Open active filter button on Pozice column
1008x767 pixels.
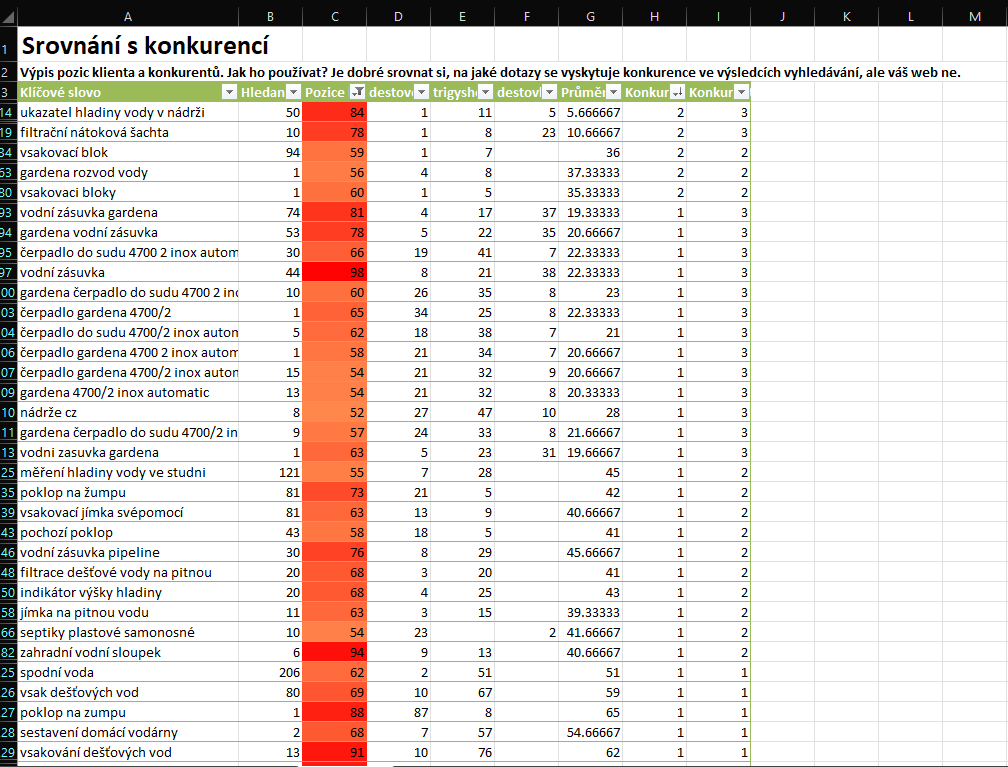click(357, 93)
